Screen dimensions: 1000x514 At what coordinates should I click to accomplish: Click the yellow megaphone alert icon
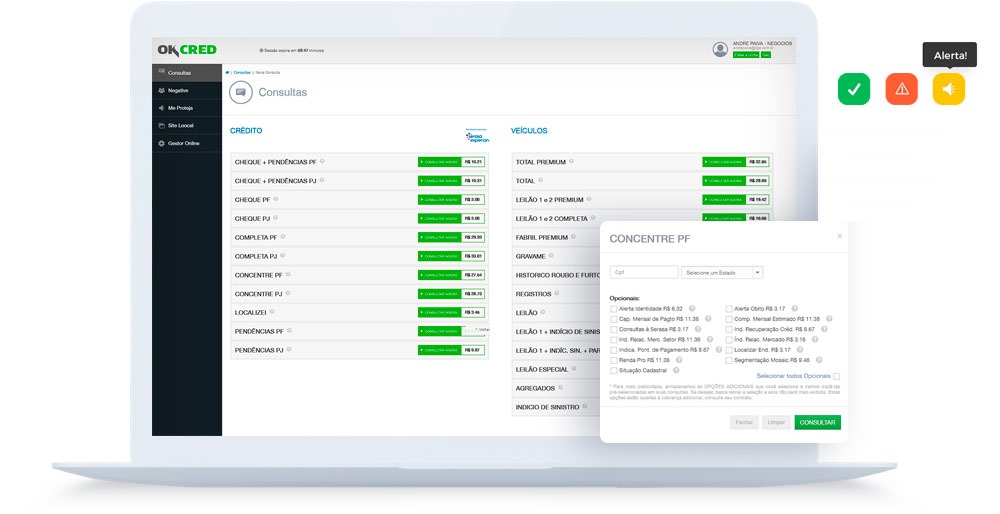coord(948,89)
